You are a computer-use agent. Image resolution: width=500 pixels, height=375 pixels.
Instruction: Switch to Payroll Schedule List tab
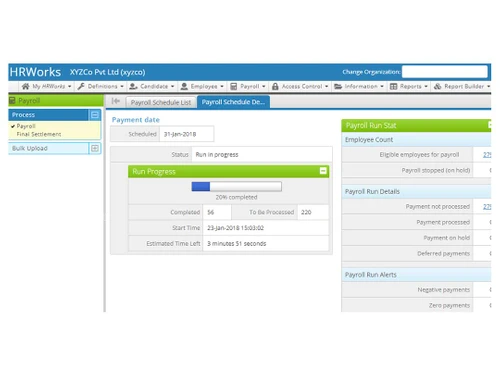point(161,102)
